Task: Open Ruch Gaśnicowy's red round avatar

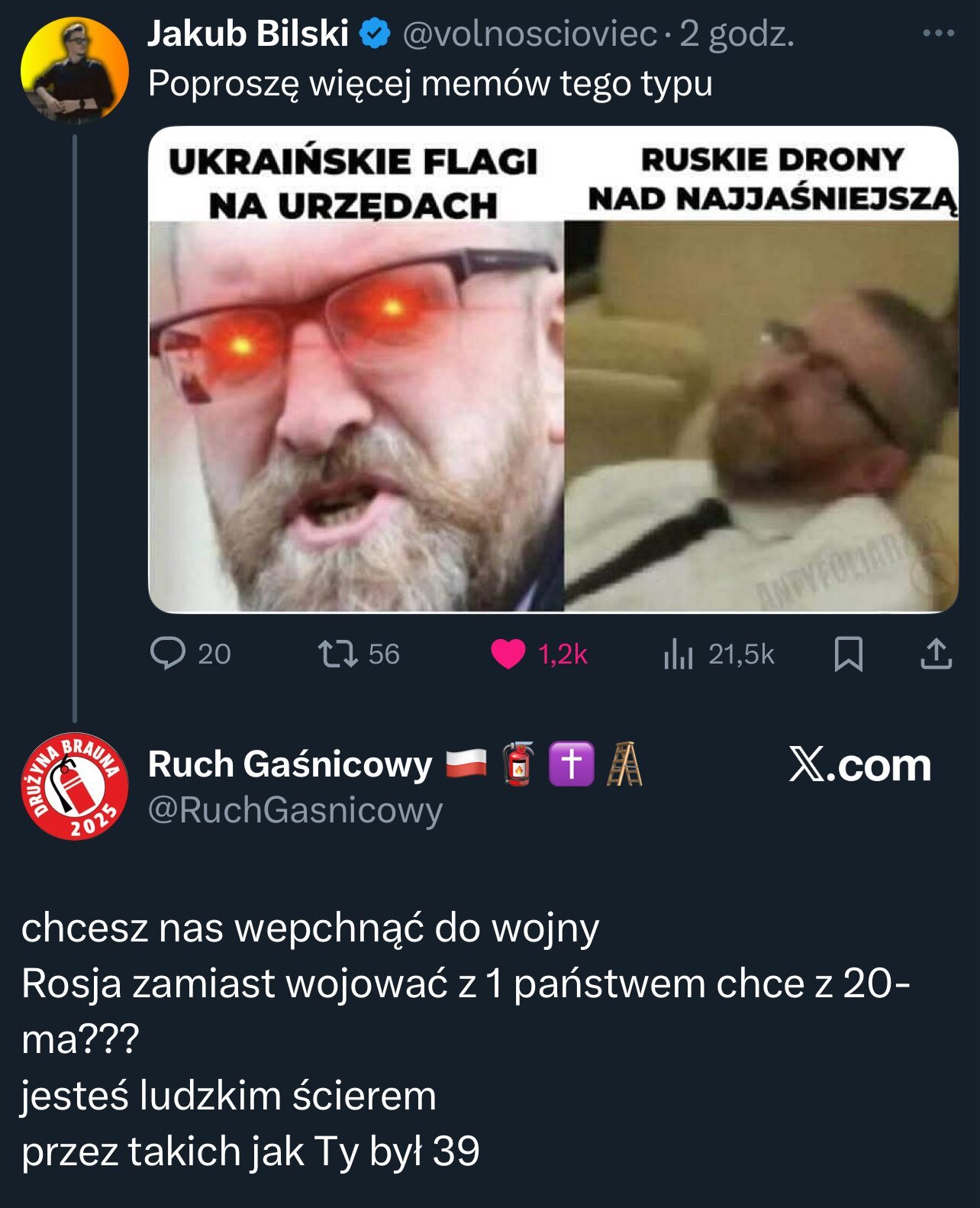Action: pyautogui.click(x=74, y=786)
